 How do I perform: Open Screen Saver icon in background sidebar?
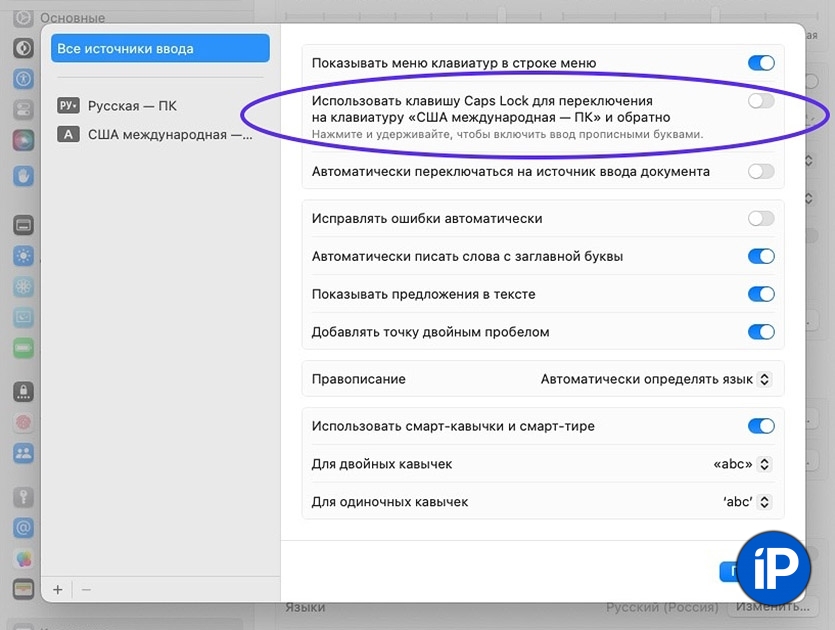pos(23,317)
